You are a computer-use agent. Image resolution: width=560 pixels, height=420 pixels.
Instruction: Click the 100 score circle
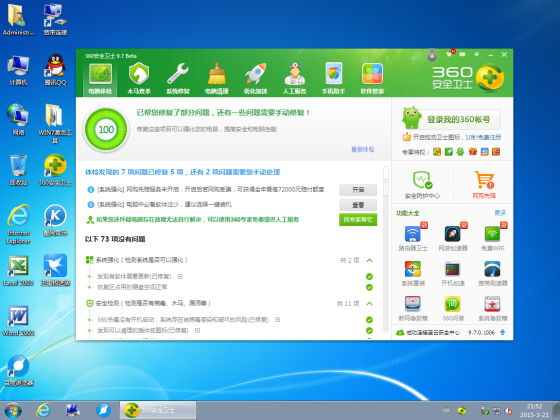point(106,129)
